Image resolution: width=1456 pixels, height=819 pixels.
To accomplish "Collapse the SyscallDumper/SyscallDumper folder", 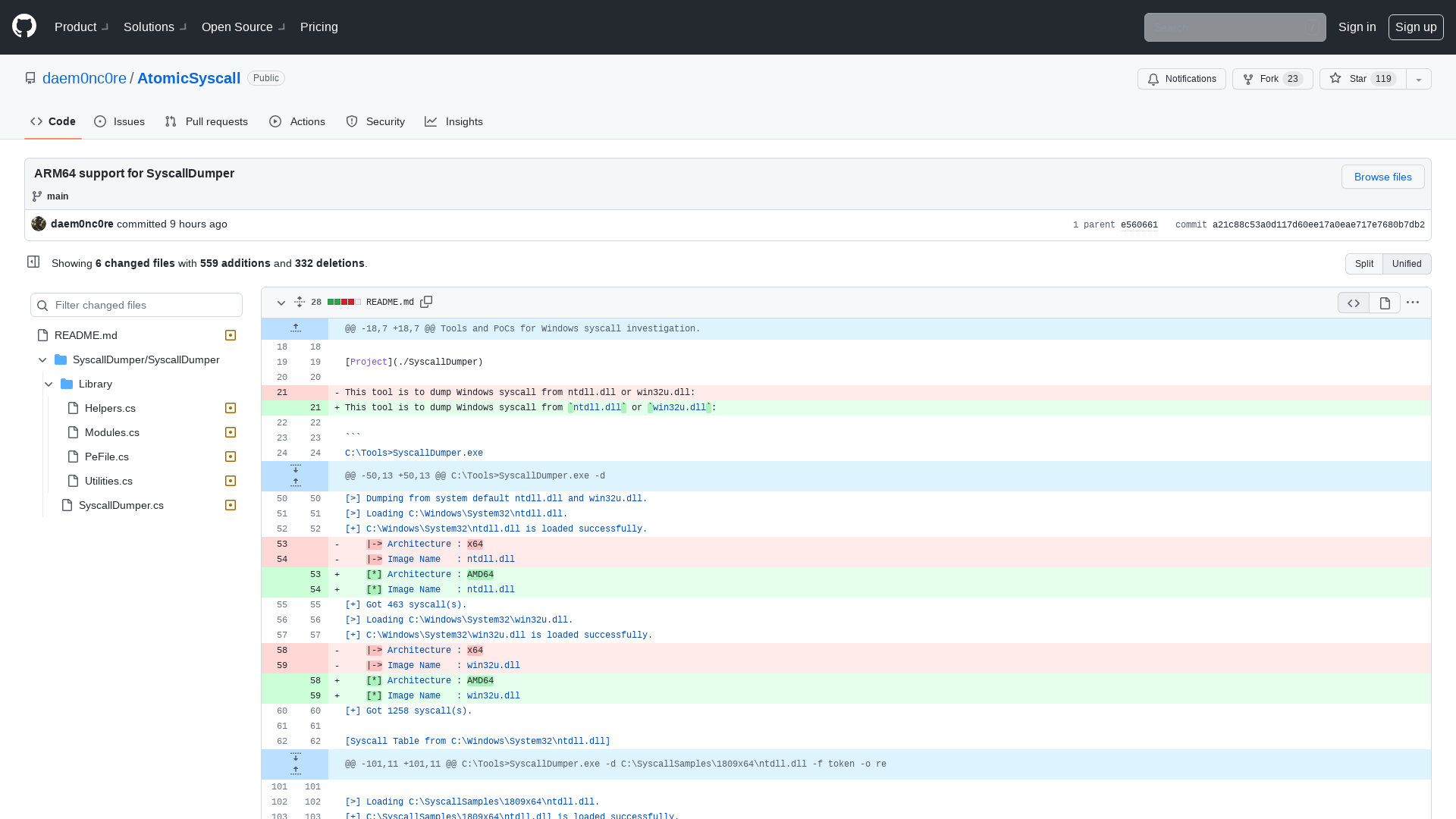I will (x=42, y=359).
